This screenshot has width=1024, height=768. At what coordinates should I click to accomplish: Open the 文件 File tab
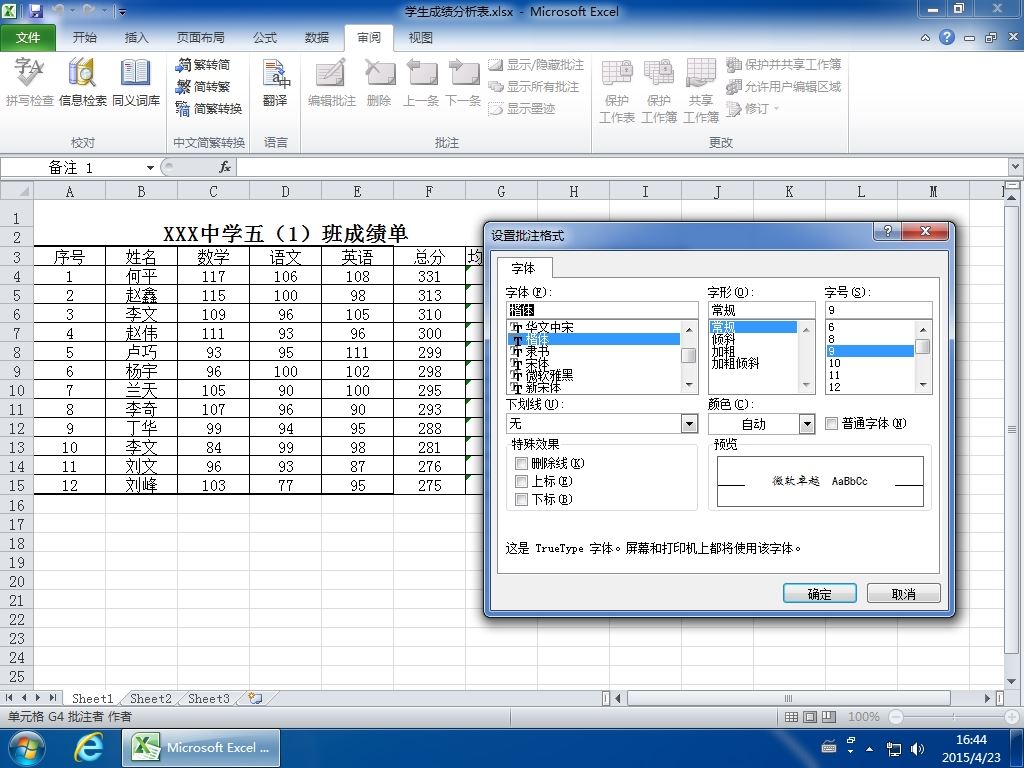coord(28,38)
